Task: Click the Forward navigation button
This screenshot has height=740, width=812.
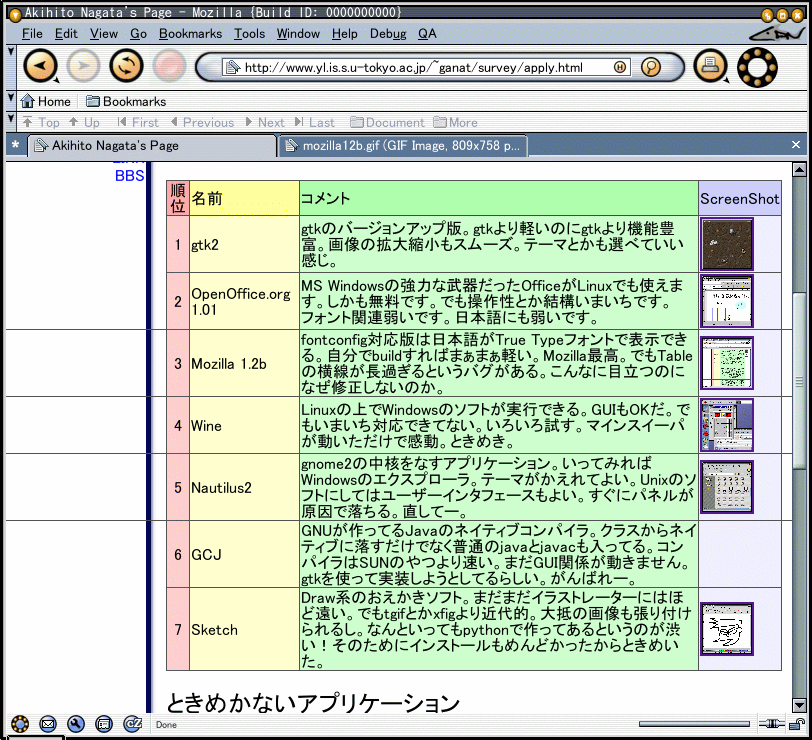Action: pyautogui.click(x=83, y=66)
